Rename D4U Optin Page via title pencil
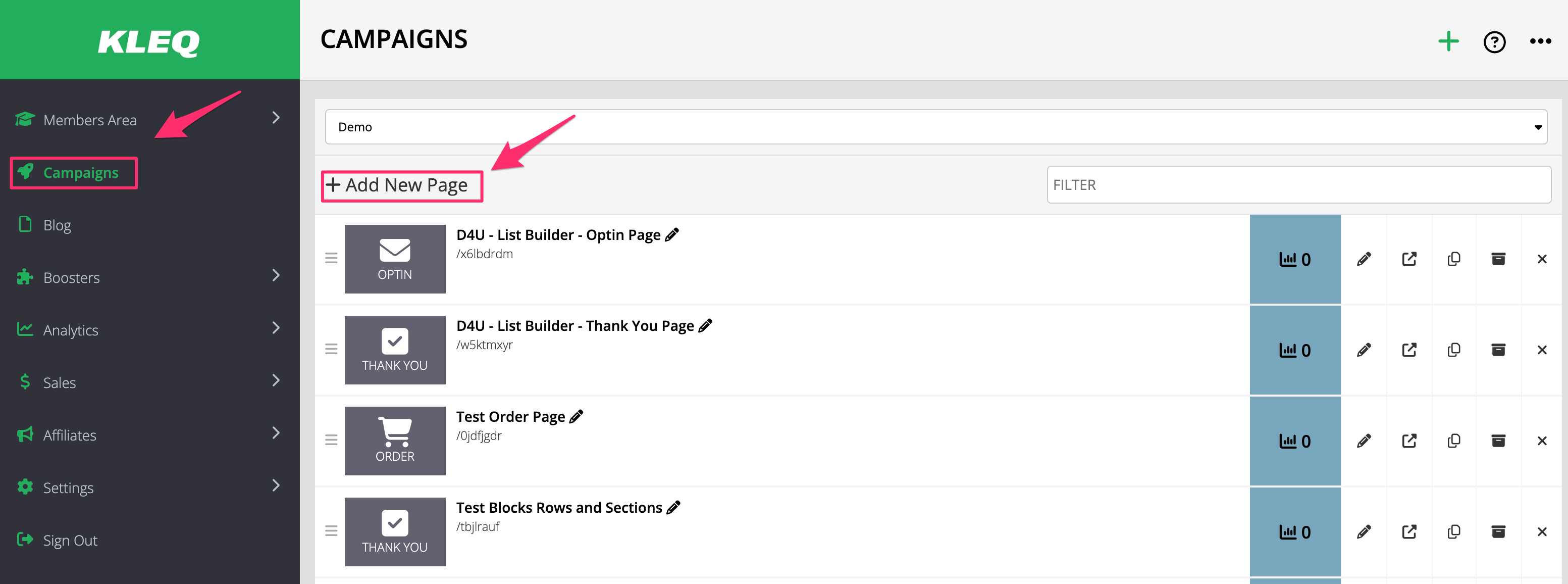 (672, 234)
